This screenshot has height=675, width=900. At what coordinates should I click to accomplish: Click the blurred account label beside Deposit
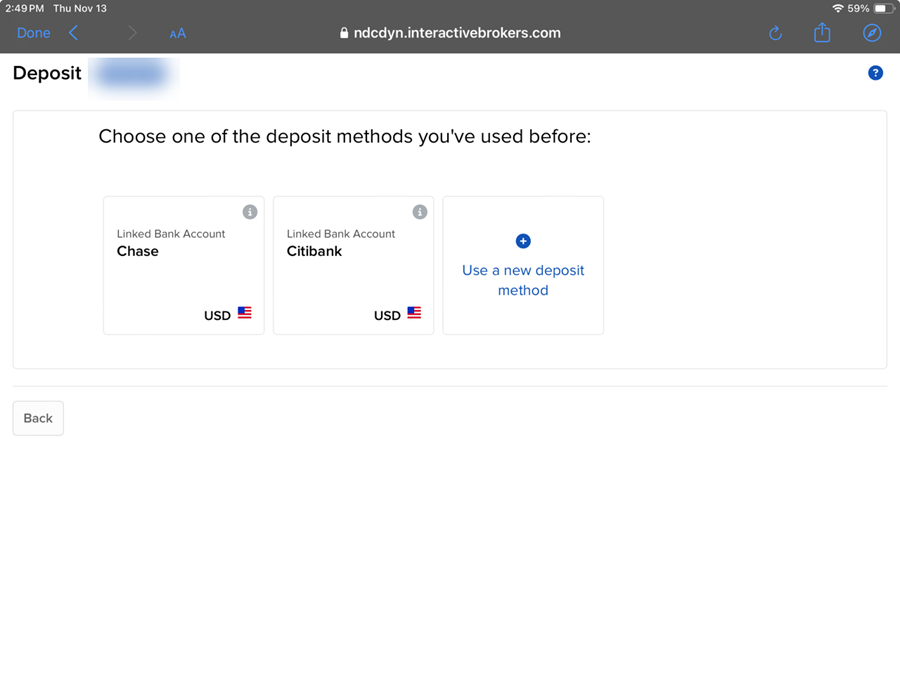(x=133, y=75)
